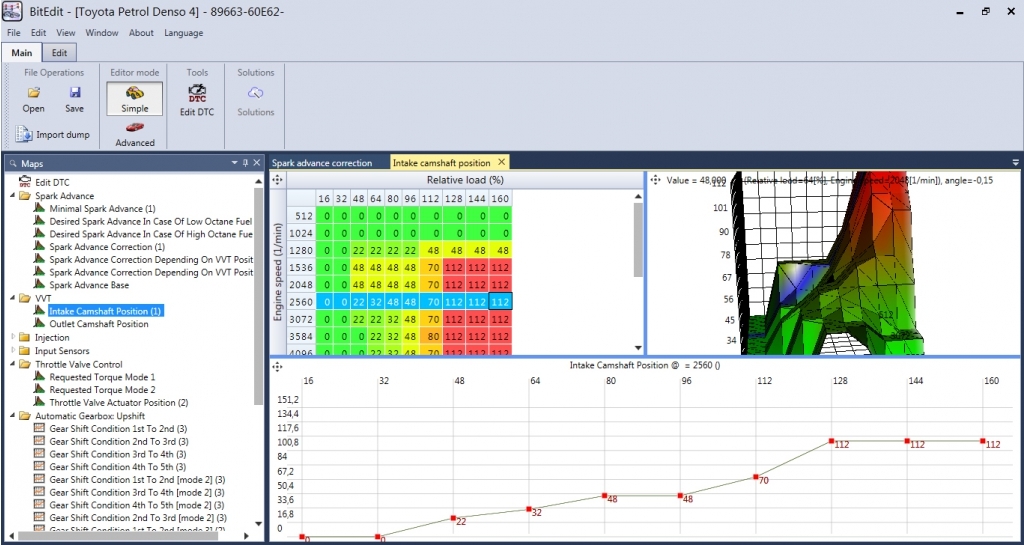The height and width of the screenshot is (545, 1024).
Task: Click Maps tree horizontal scroll right arrow
Action: (x=246, y=536)
